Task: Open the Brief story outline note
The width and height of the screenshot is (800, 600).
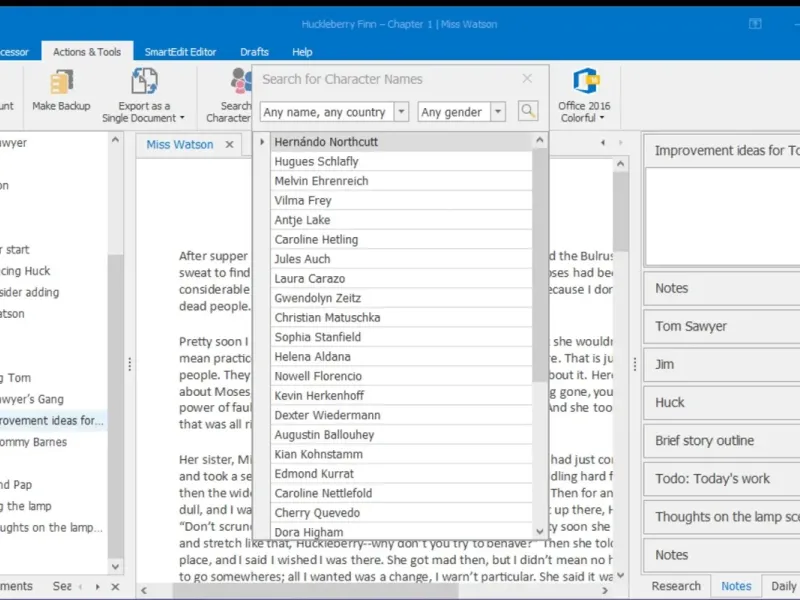Action: pos(720,441)
